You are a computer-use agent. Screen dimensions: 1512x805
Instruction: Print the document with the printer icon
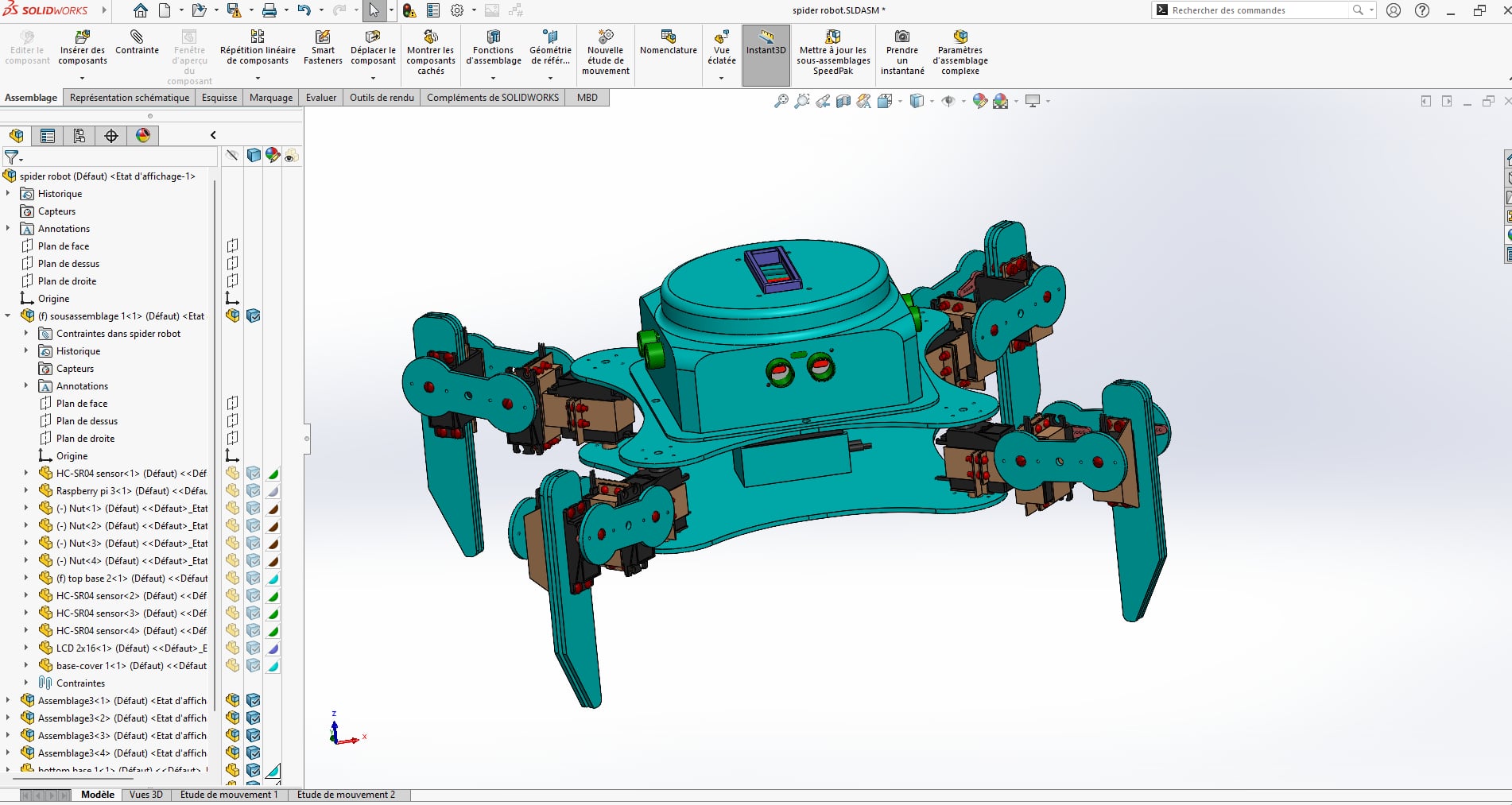pos(269,10)
